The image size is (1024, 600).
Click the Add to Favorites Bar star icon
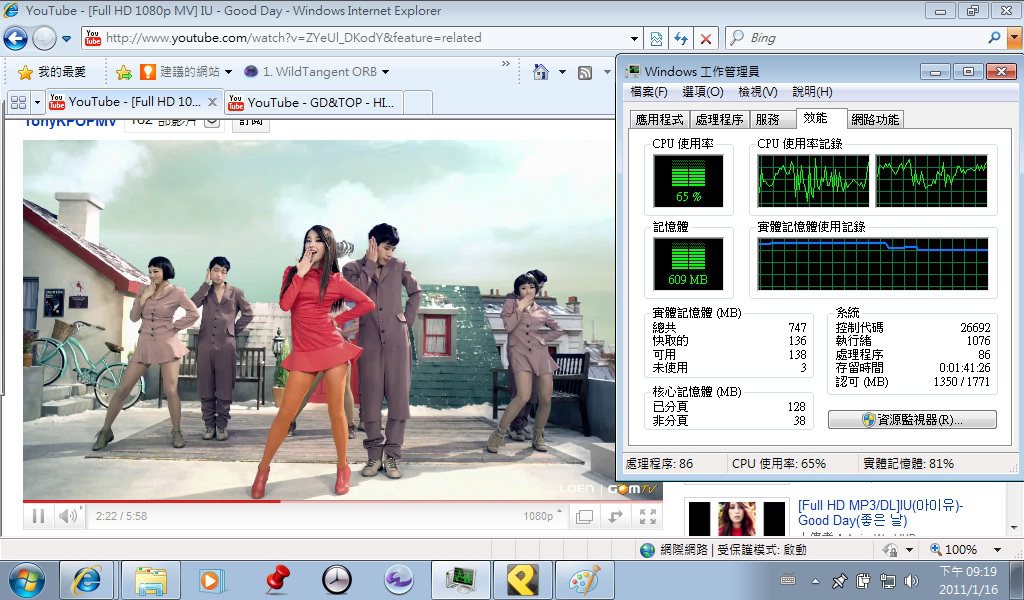pyautogui.click(x=123, y=72)
